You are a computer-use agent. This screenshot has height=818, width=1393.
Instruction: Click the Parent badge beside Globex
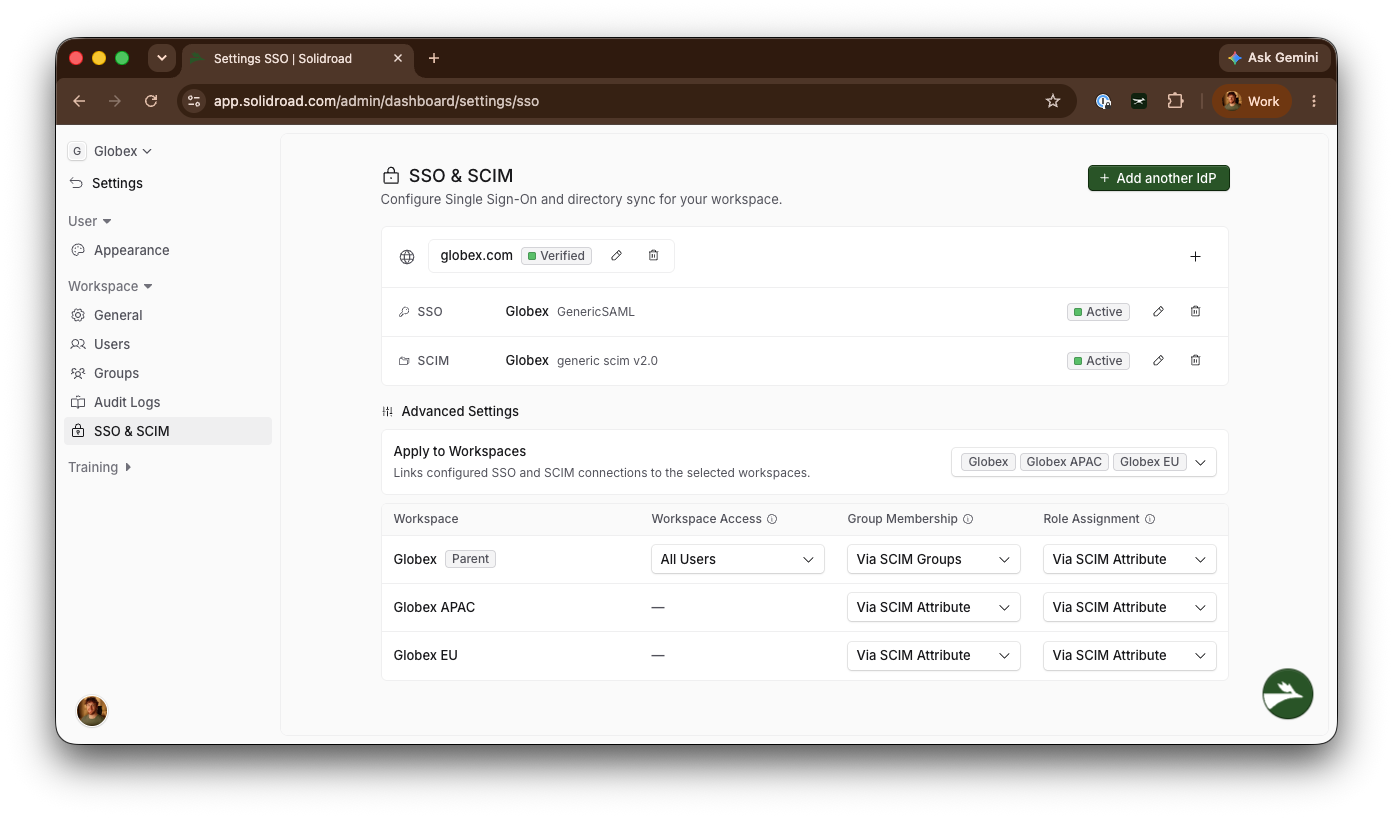470,559
